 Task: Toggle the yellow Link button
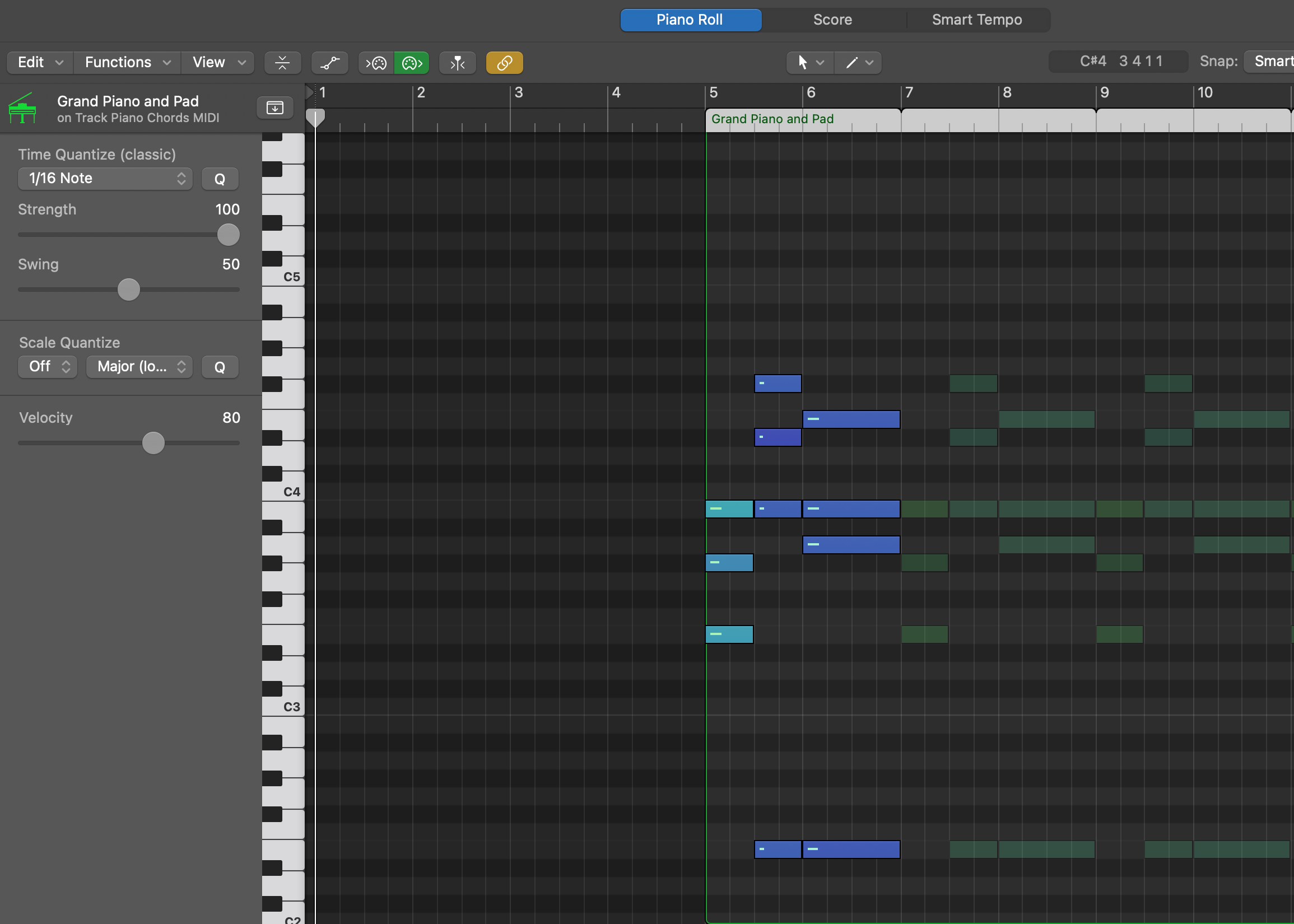pyautogui.click(x=504, y=63)
